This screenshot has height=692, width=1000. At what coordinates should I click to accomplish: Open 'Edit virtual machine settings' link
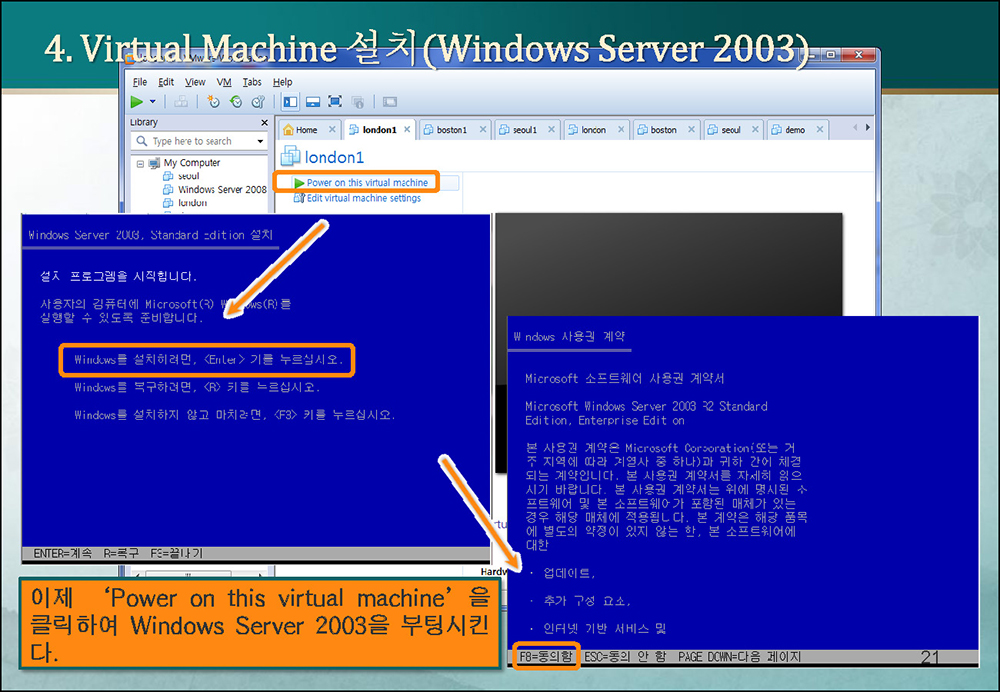(364, 198)
